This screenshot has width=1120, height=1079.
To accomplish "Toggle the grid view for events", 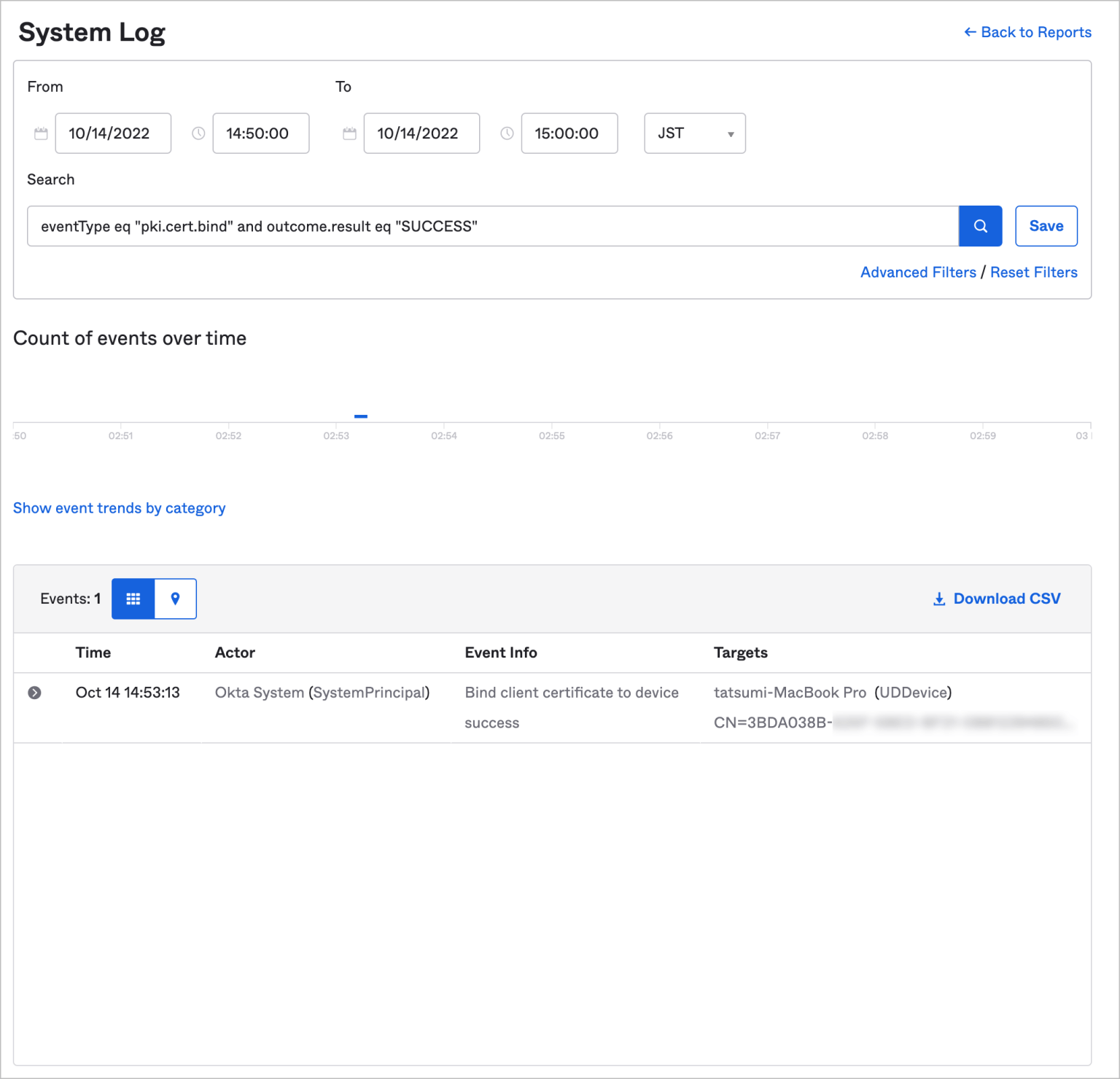I will 133,599.
